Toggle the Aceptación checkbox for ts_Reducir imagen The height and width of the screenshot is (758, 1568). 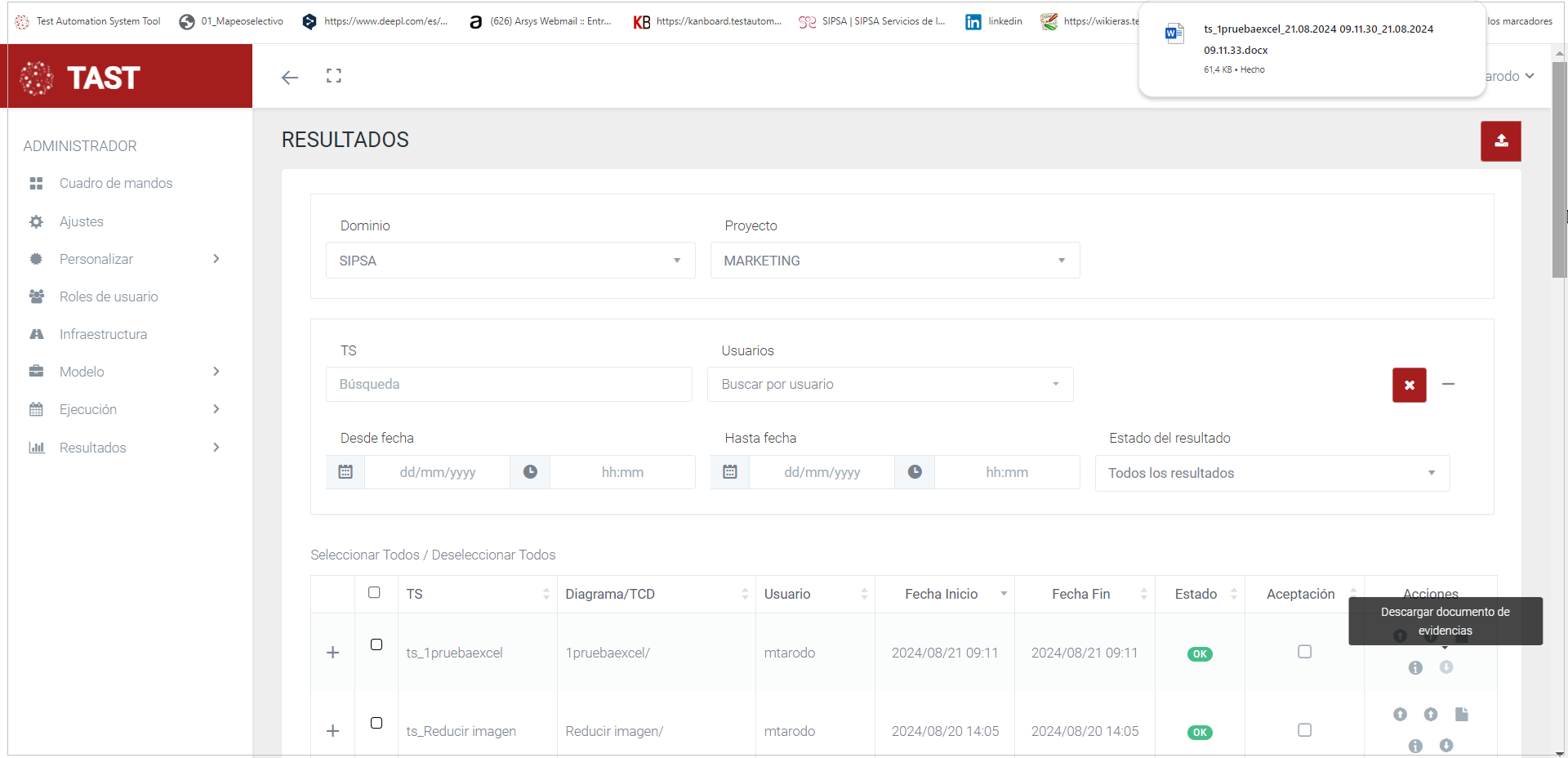[1304, 730]
